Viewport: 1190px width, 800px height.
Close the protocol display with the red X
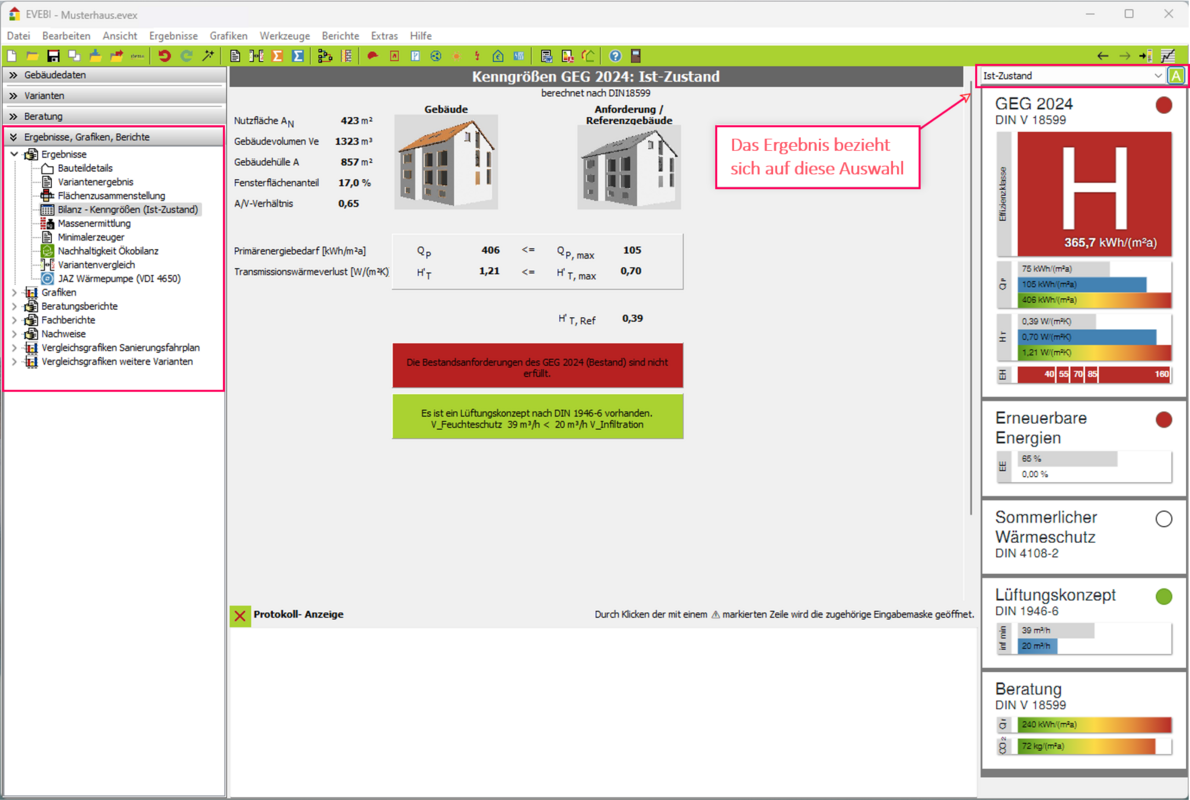tap(240, 615)
